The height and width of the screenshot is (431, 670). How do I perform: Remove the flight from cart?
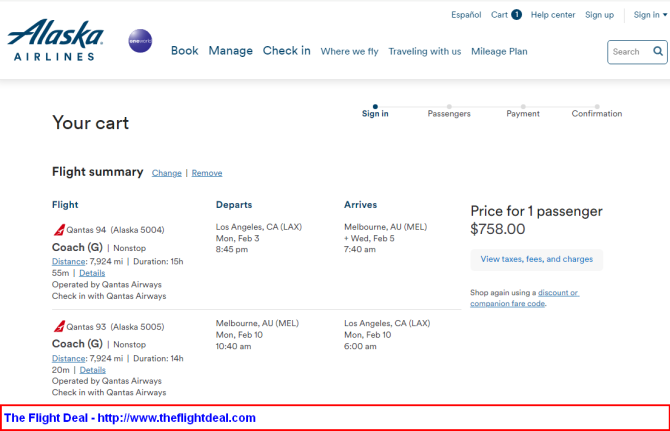(207, 173)
